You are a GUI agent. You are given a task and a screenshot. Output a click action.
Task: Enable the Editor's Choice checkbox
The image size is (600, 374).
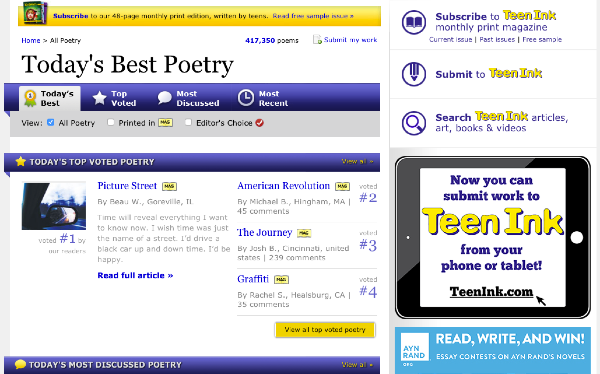[x=188, y=122]
